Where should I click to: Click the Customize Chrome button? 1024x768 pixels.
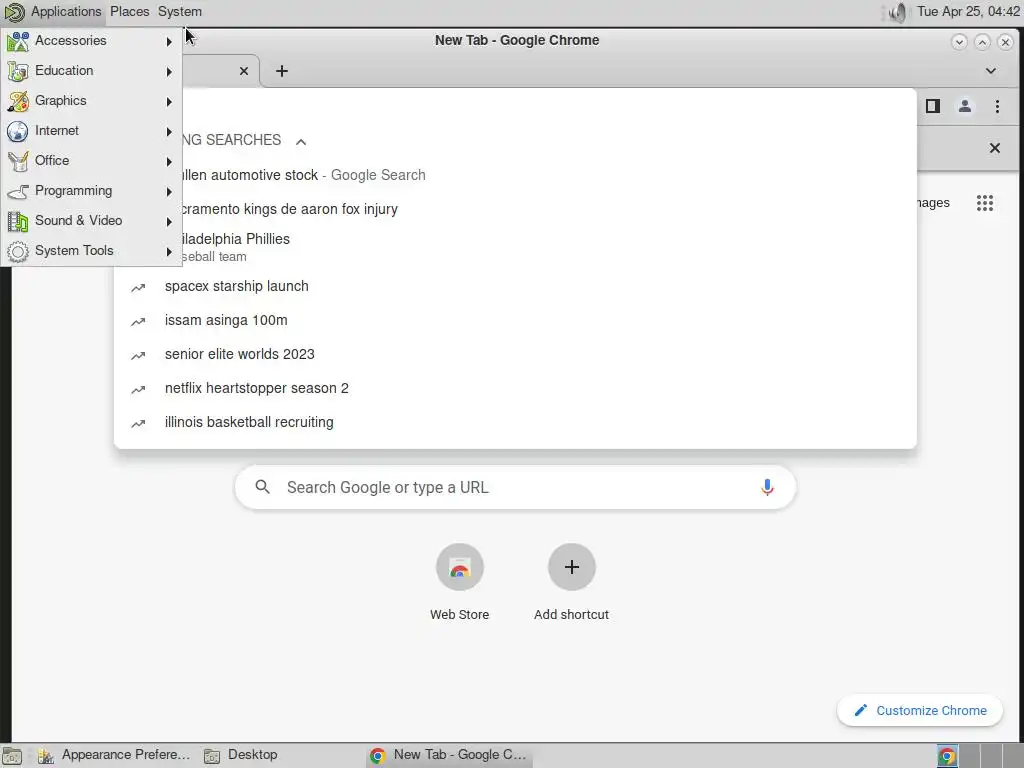tap(920, 710)
